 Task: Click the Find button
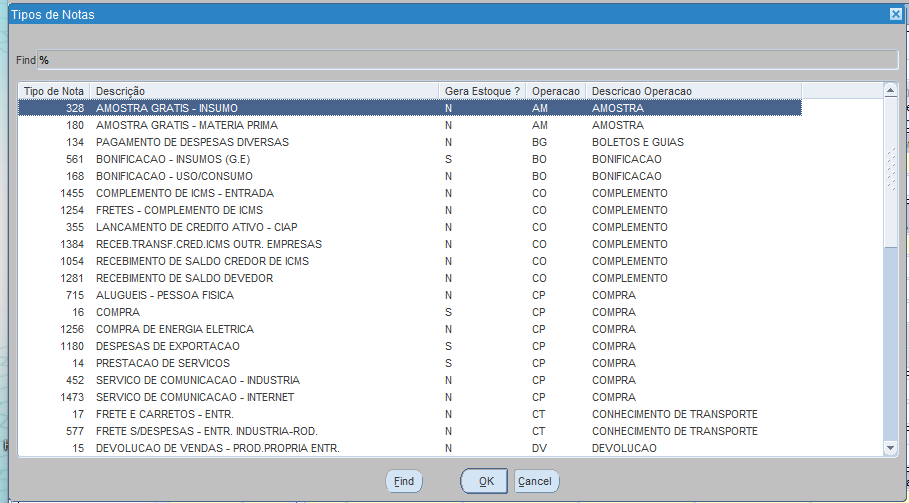point(404,481)
